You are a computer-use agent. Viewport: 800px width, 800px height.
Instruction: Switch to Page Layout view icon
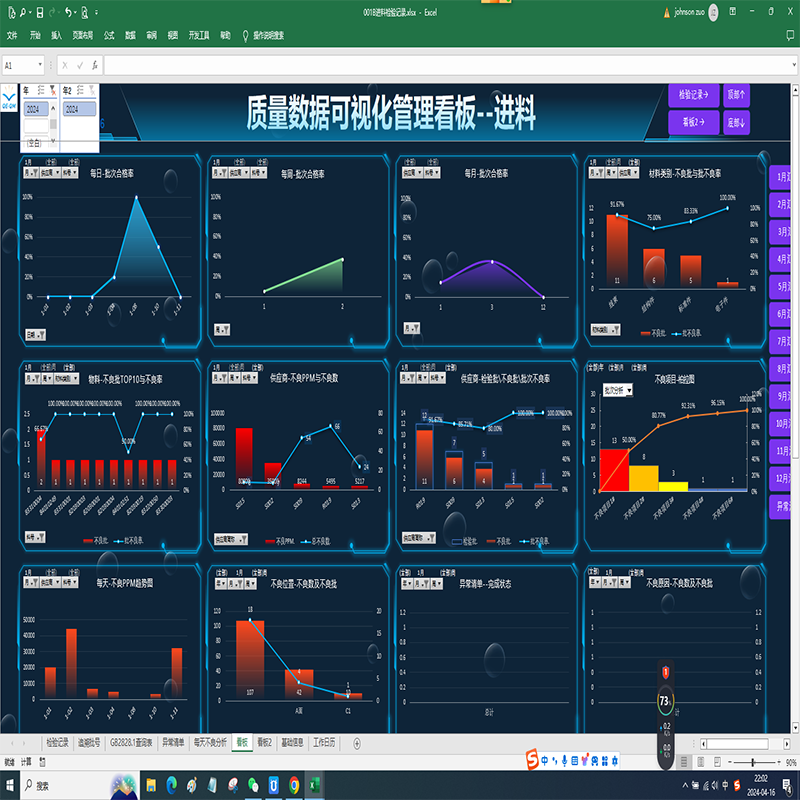click(x=701, y=762)
